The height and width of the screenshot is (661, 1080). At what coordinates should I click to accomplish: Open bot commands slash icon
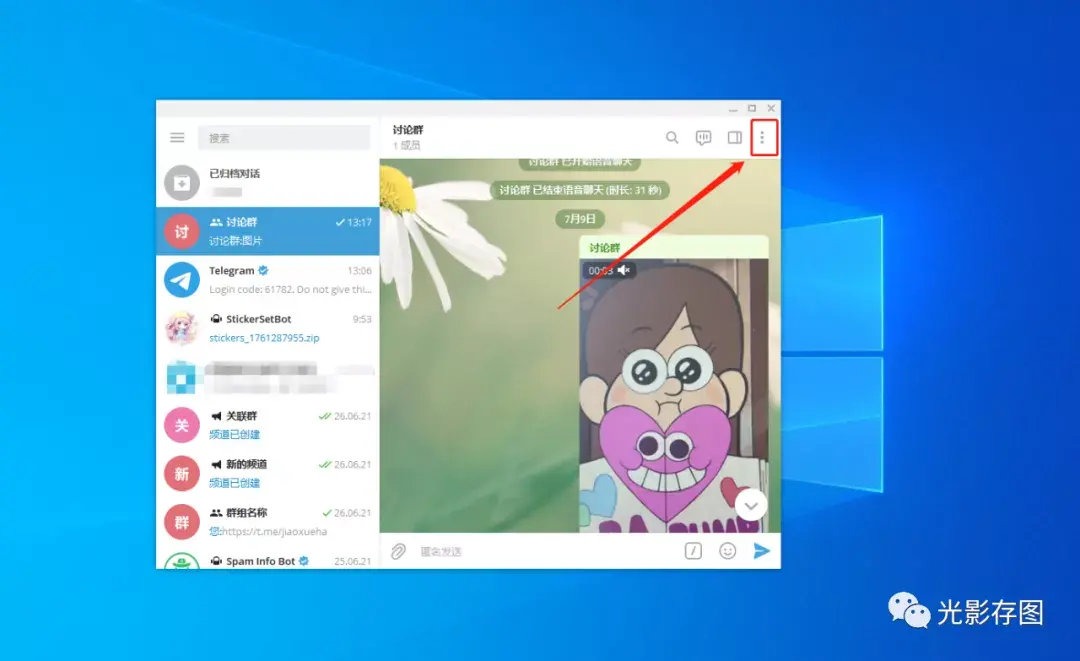[693, 552]
